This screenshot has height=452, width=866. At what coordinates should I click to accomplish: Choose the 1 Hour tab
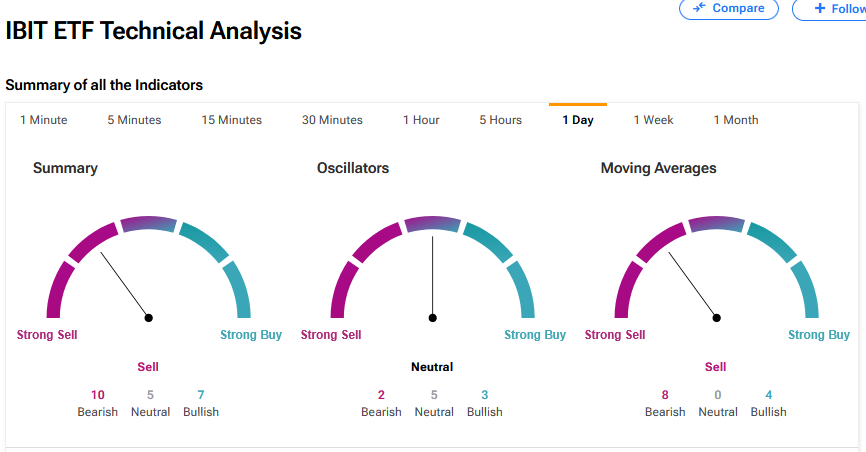tap(421, 120)
